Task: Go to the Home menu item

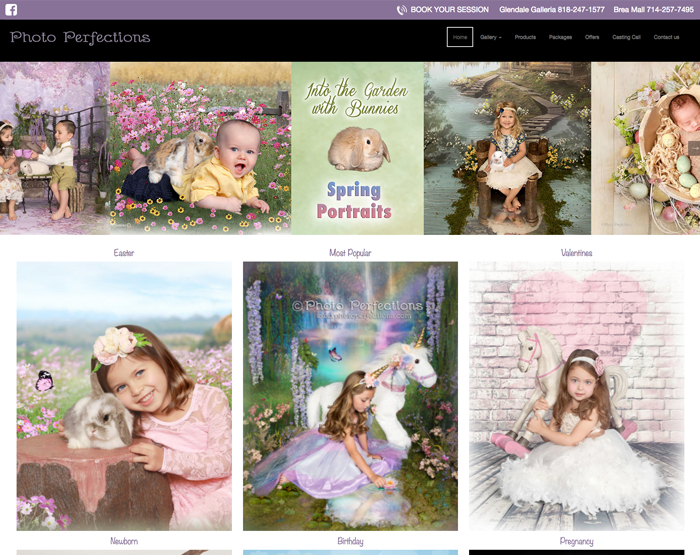Action: [460, 37]
